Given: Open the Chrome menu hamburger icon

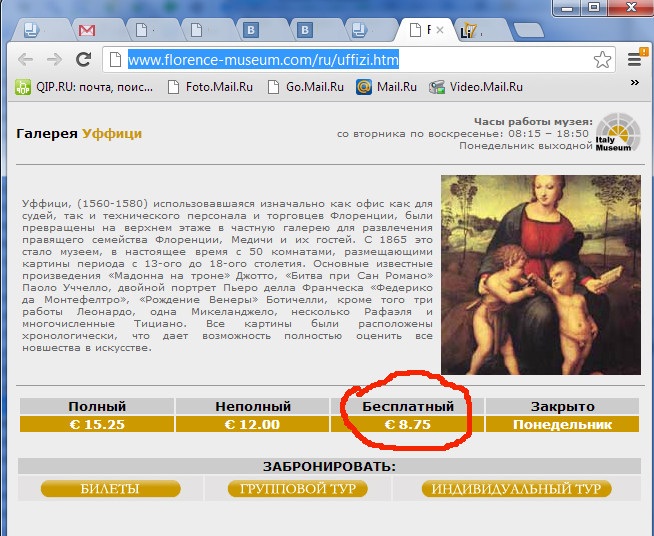Looking at the screenshot, I should (x=636, y=58).
